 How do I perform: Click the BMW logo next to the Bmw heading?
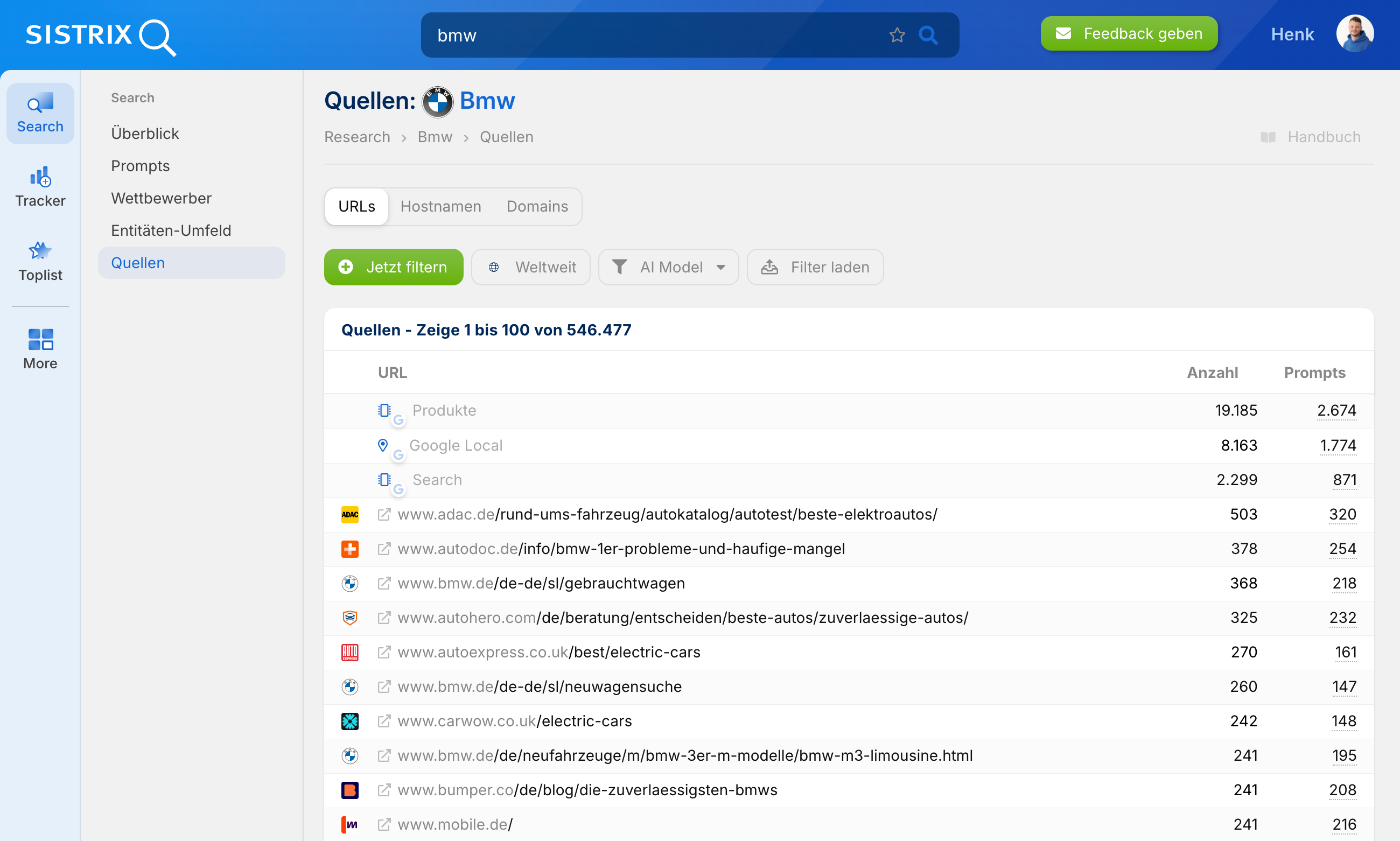click(x=438, y=101)
